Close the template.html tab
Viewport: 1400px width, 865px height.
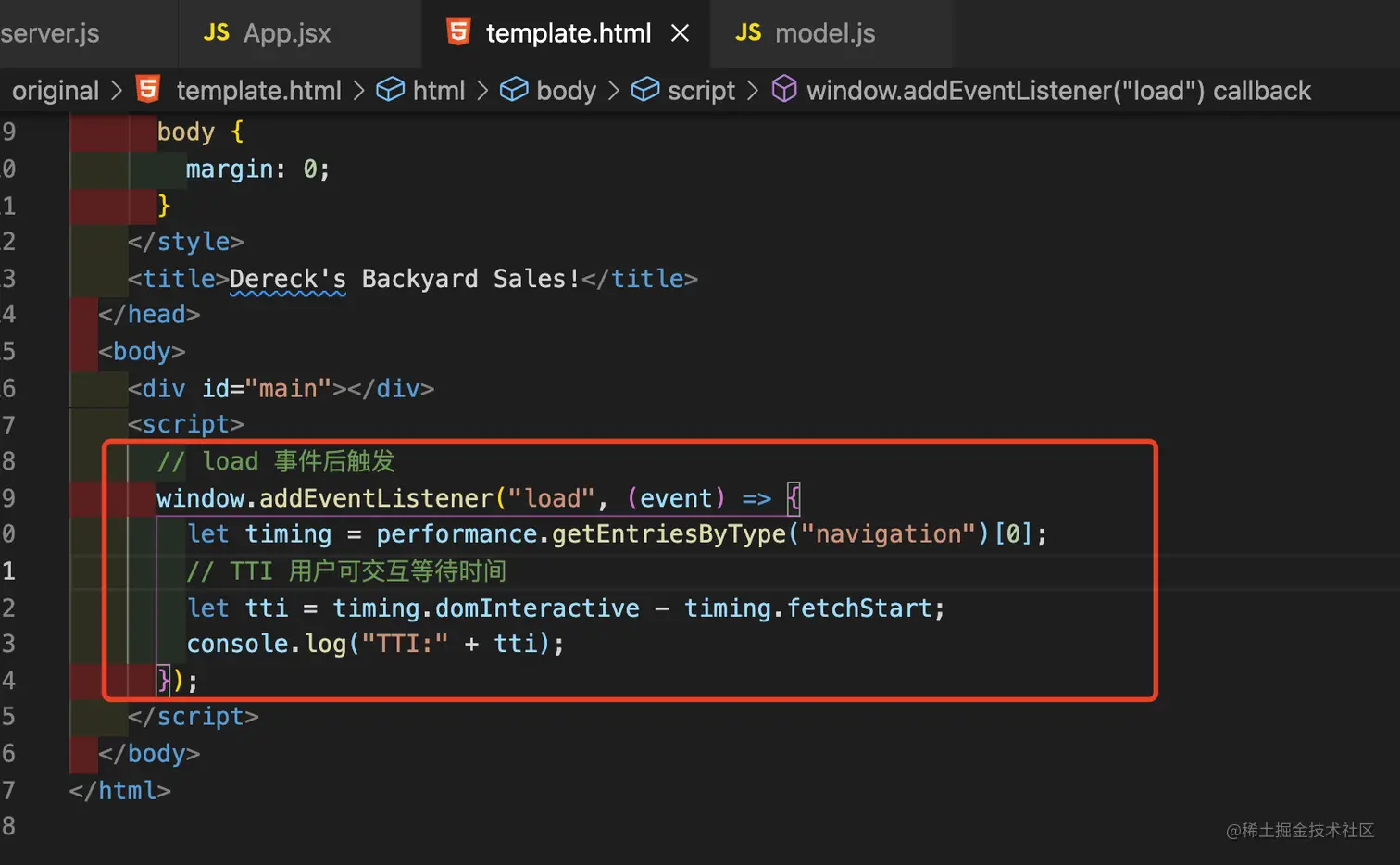(681, 33)
